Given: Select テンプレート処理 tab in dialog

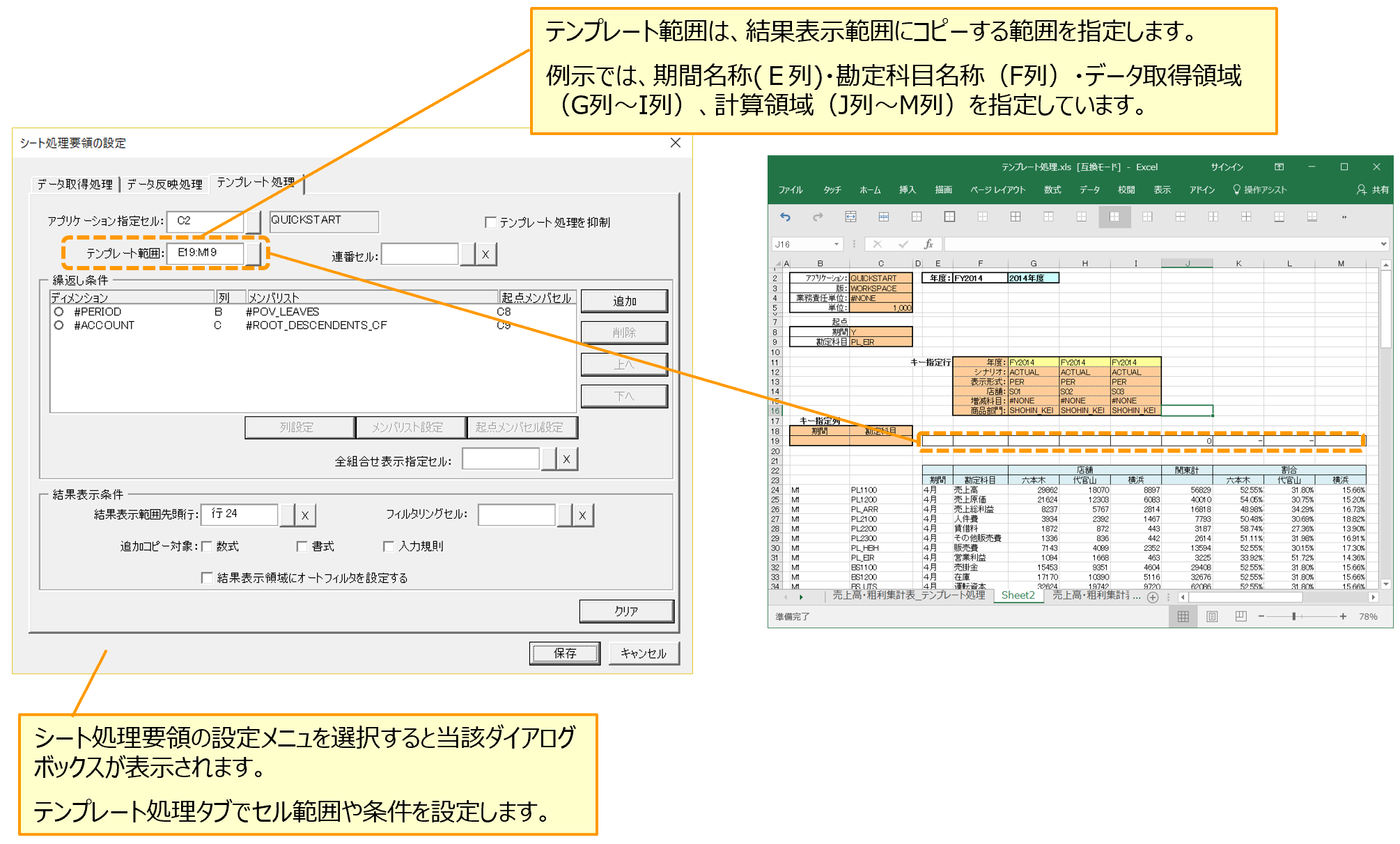Looking at the screenshot, I should pyautogui.click(x=256, y=182).
